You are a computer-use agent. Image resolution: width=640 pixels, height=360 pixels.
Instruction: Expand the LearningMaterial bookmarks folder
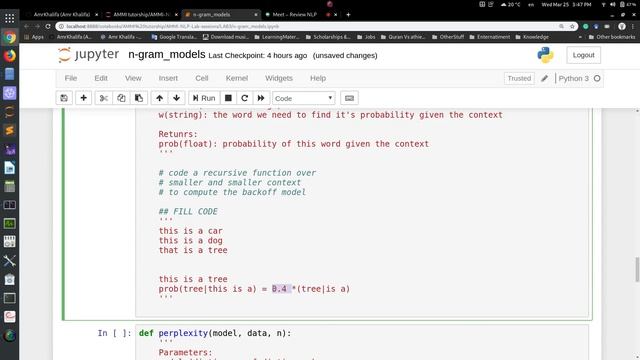[276, 37]
